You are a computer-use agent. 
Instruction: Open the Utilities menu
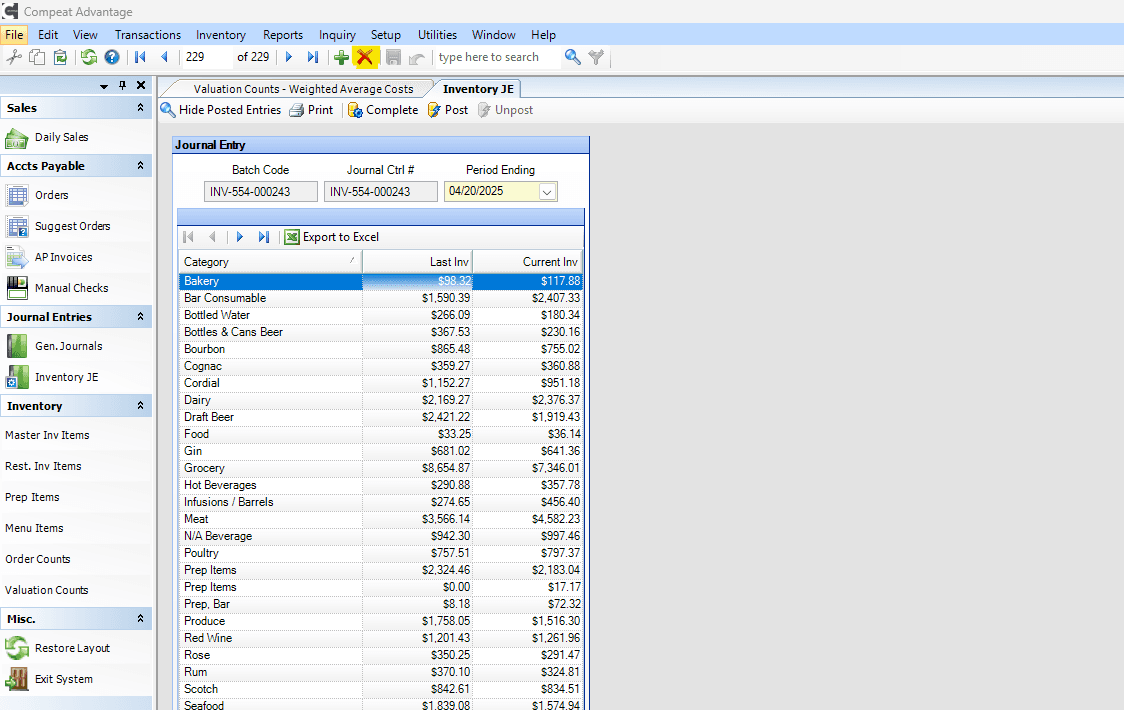tap(437, 34)
